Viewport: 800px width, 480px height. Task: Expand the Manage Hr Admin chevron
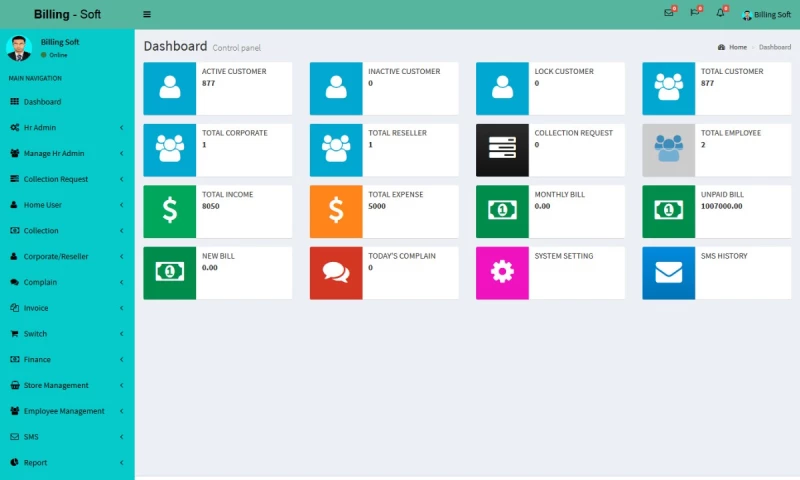click(x=121, y=153)
